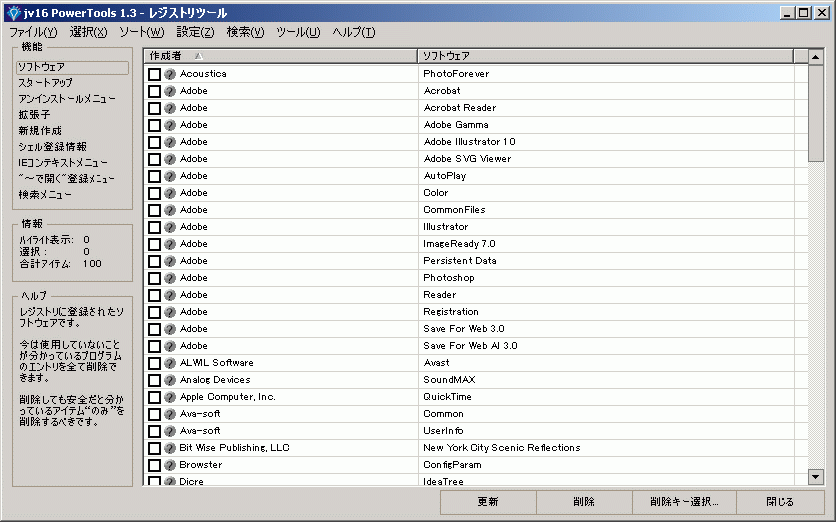Open the ソート menu
836x522 pixels.
tap(142, 33)
